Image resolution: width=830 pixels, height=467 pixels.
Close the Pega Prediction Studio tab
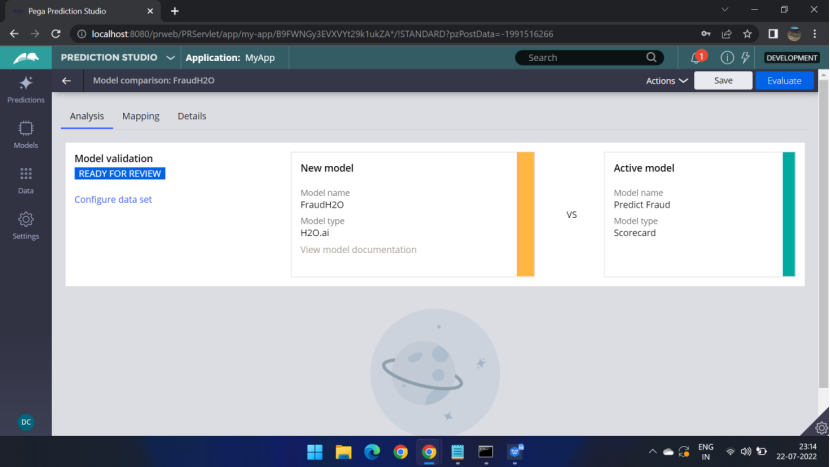click(x=150, y=11)
